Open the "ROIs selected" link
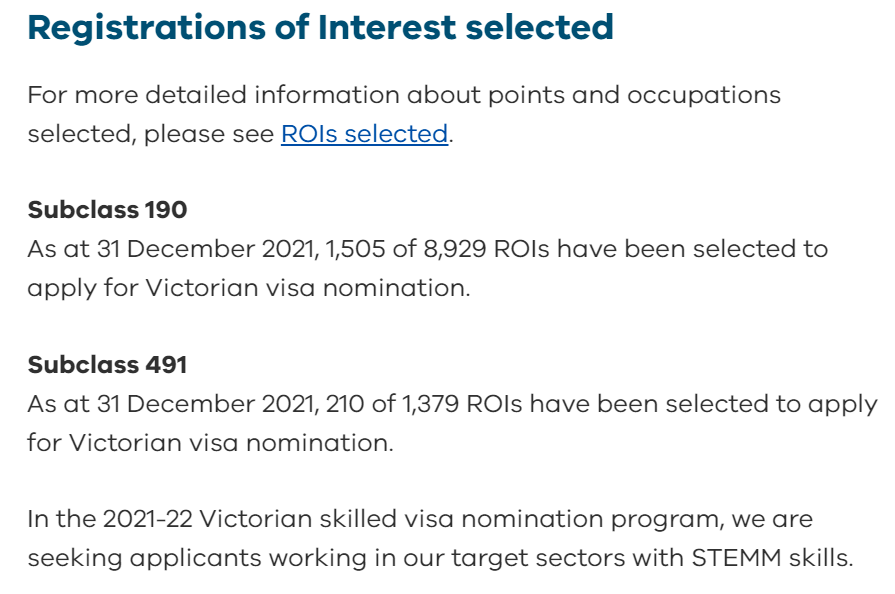This screenshot has width=895, height=594. [x=364, y=134]
